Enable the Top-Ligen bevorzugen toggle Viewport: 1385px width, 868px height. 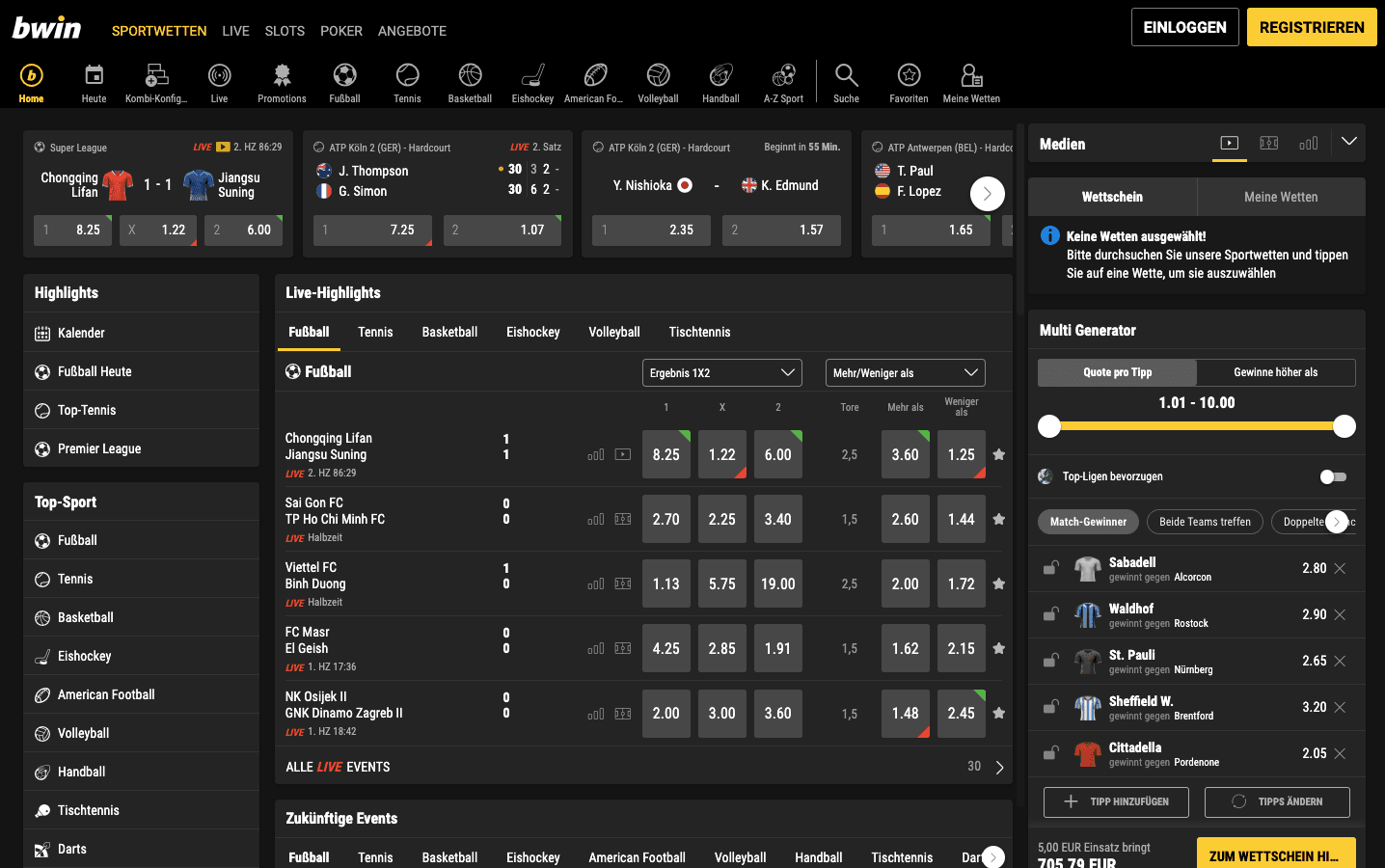[x=1334, y=475]
